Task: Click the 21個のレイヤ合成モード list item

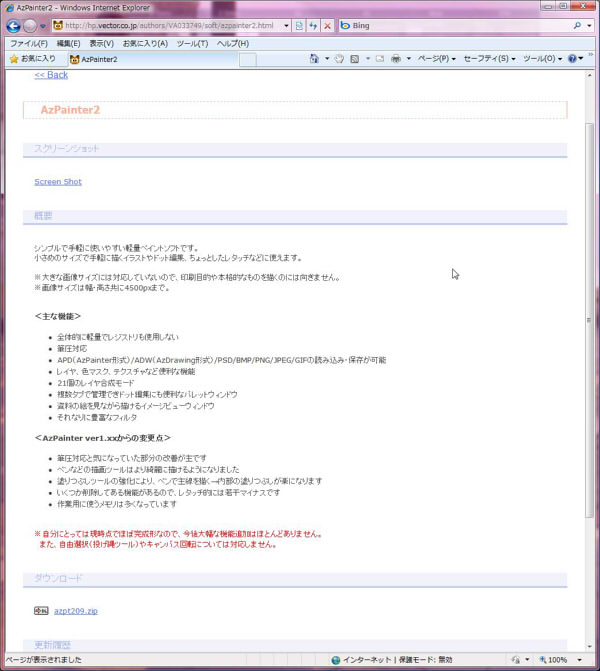Action: click(x=95, y=383)
